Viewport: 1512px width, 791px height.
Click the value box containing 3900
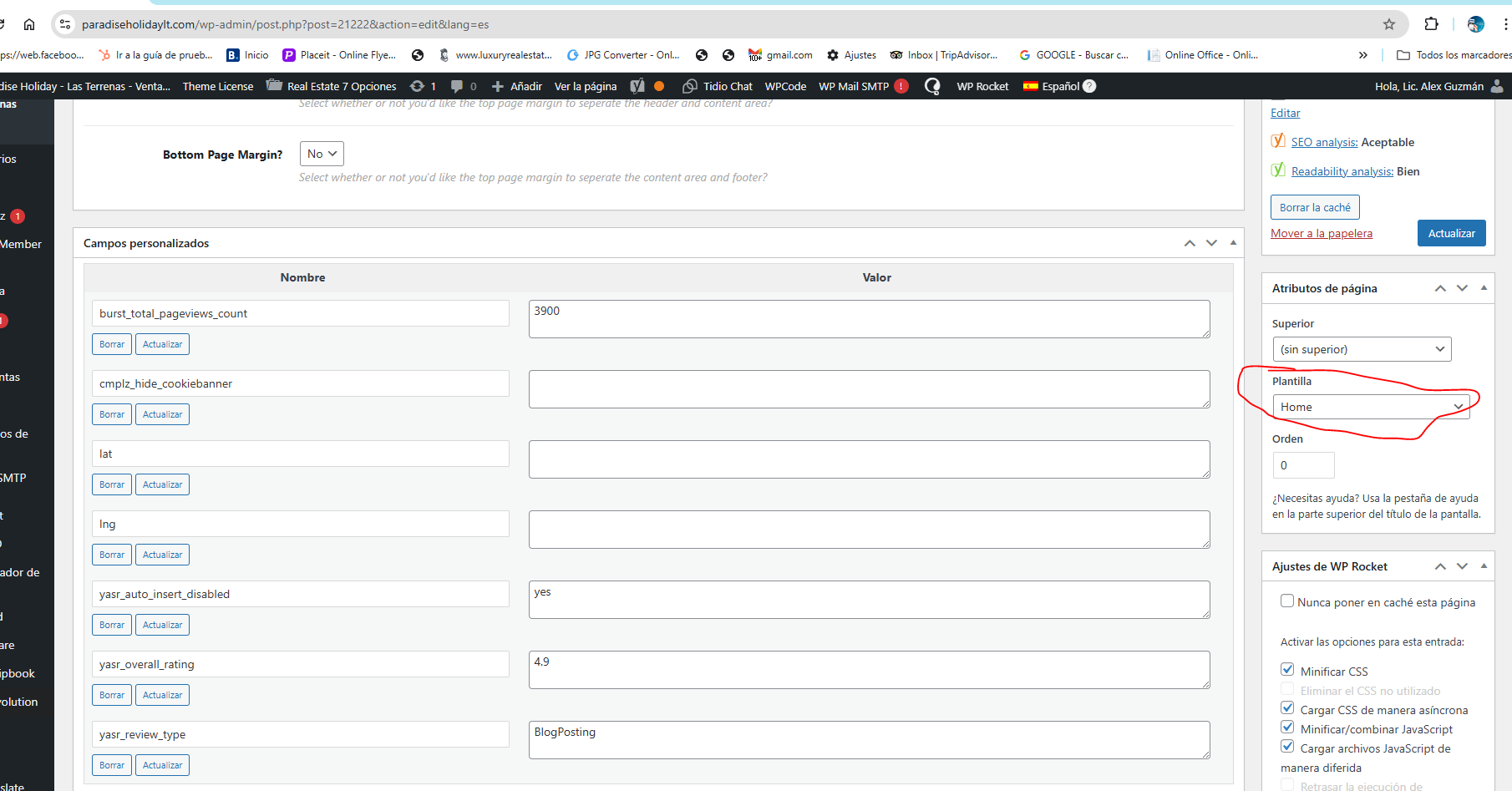[870, 319]
